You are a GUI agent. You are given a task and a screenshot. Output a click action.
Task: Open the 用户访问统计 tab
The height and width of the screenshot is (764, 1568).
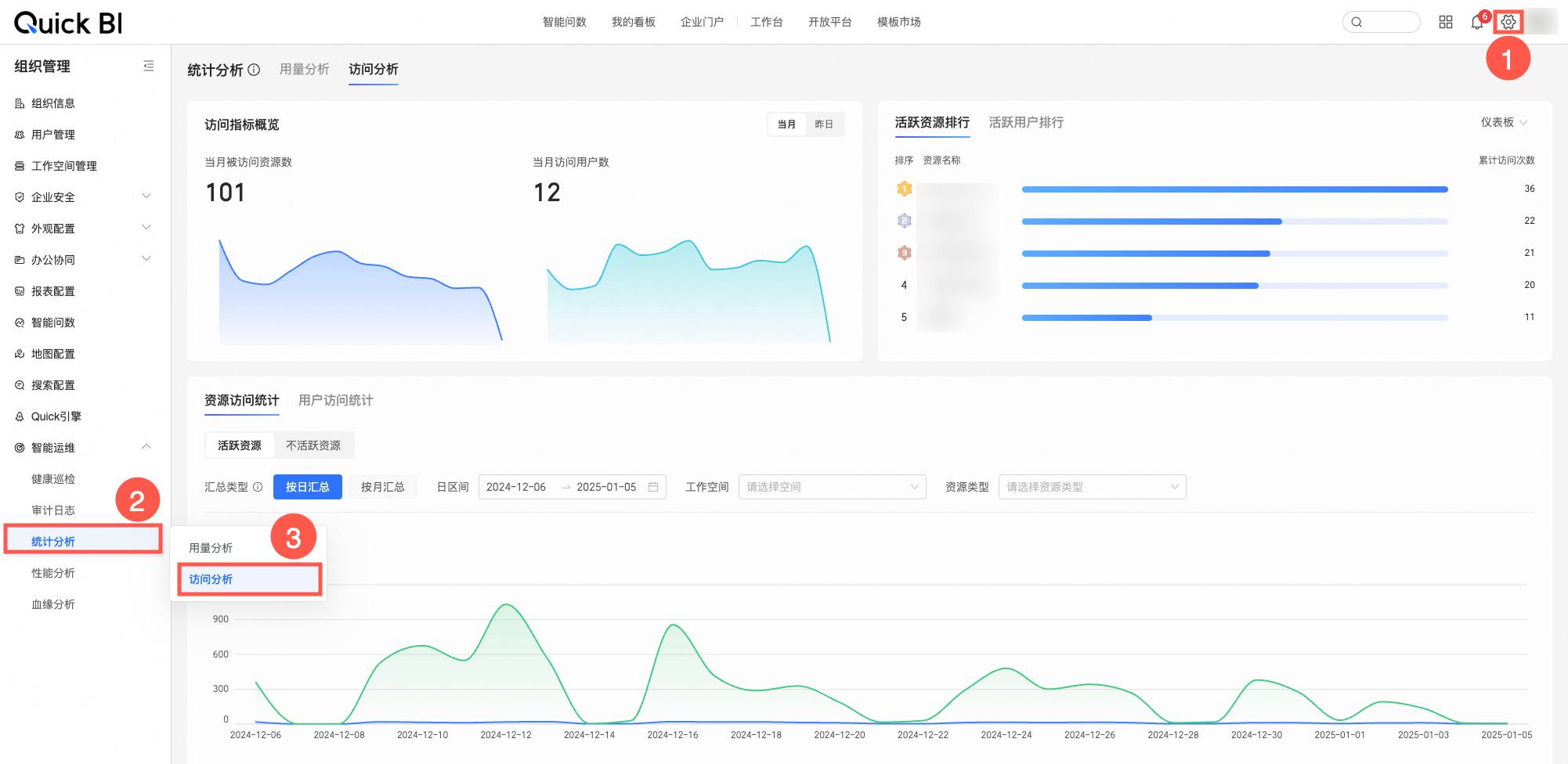(x=336, y=400)
